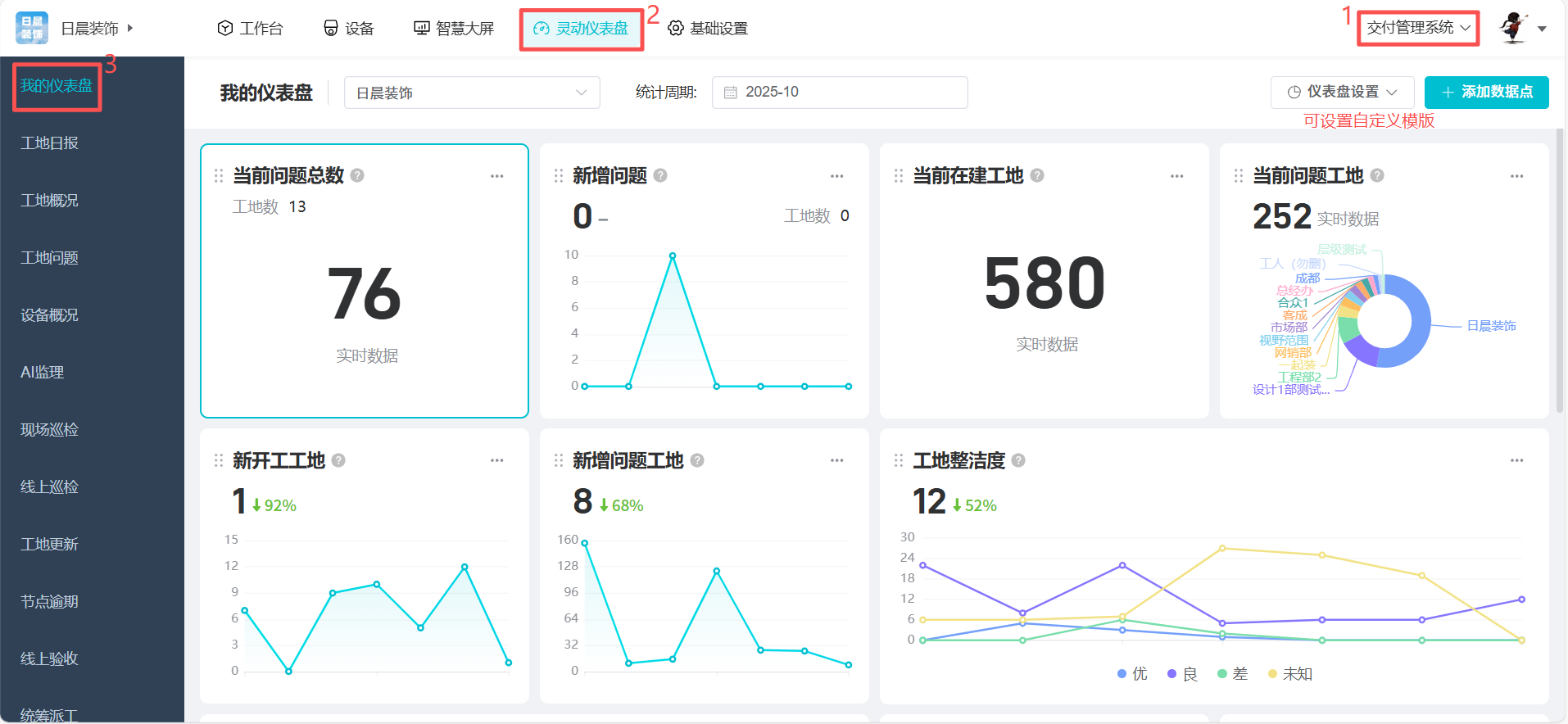Open ellipsis menu on 当前问题工地 card
The image size is (1568, 724).
coord(1516,176)
